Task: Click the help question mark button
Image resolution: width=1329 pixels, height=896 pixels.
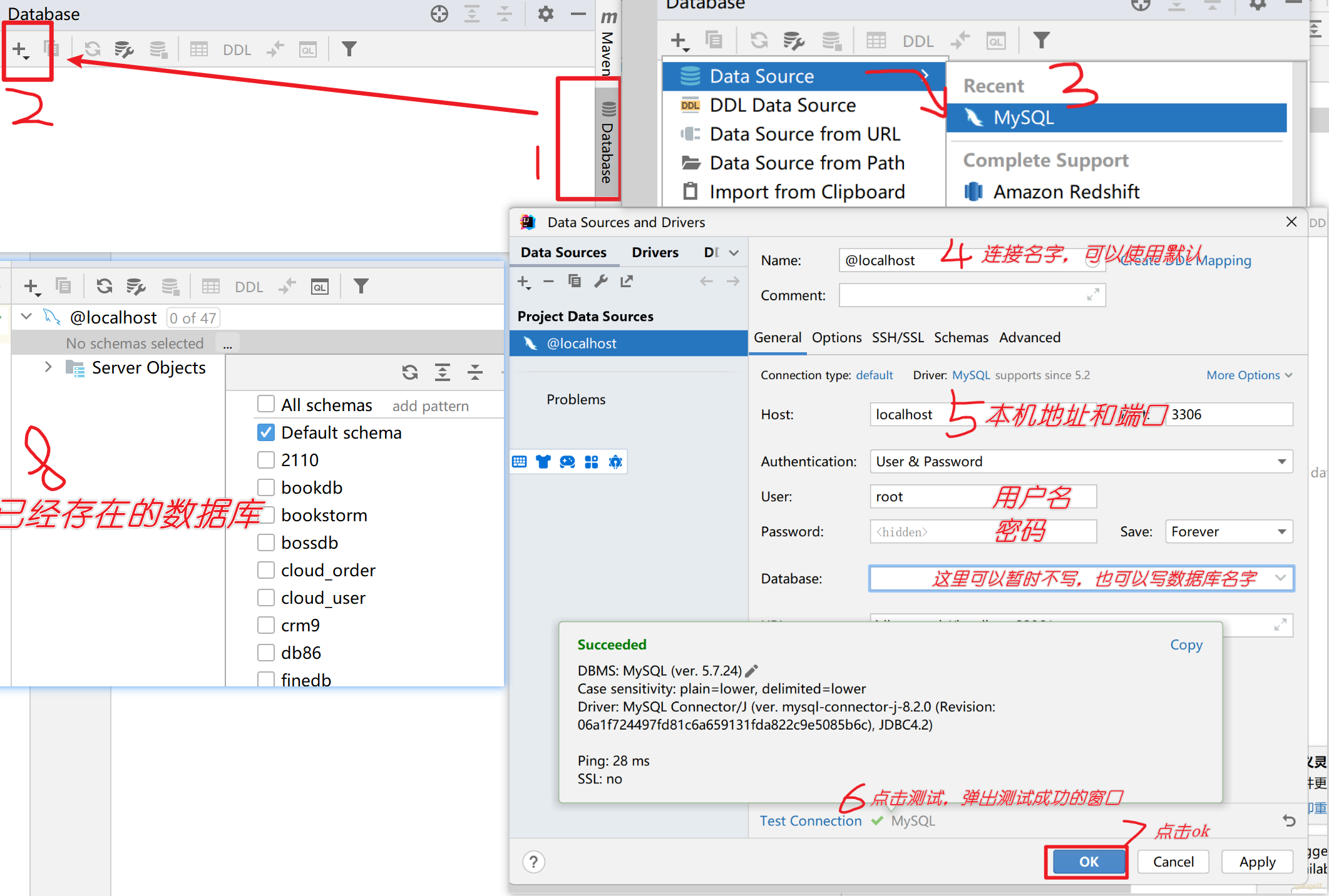Action: click(x=533, y=862)
